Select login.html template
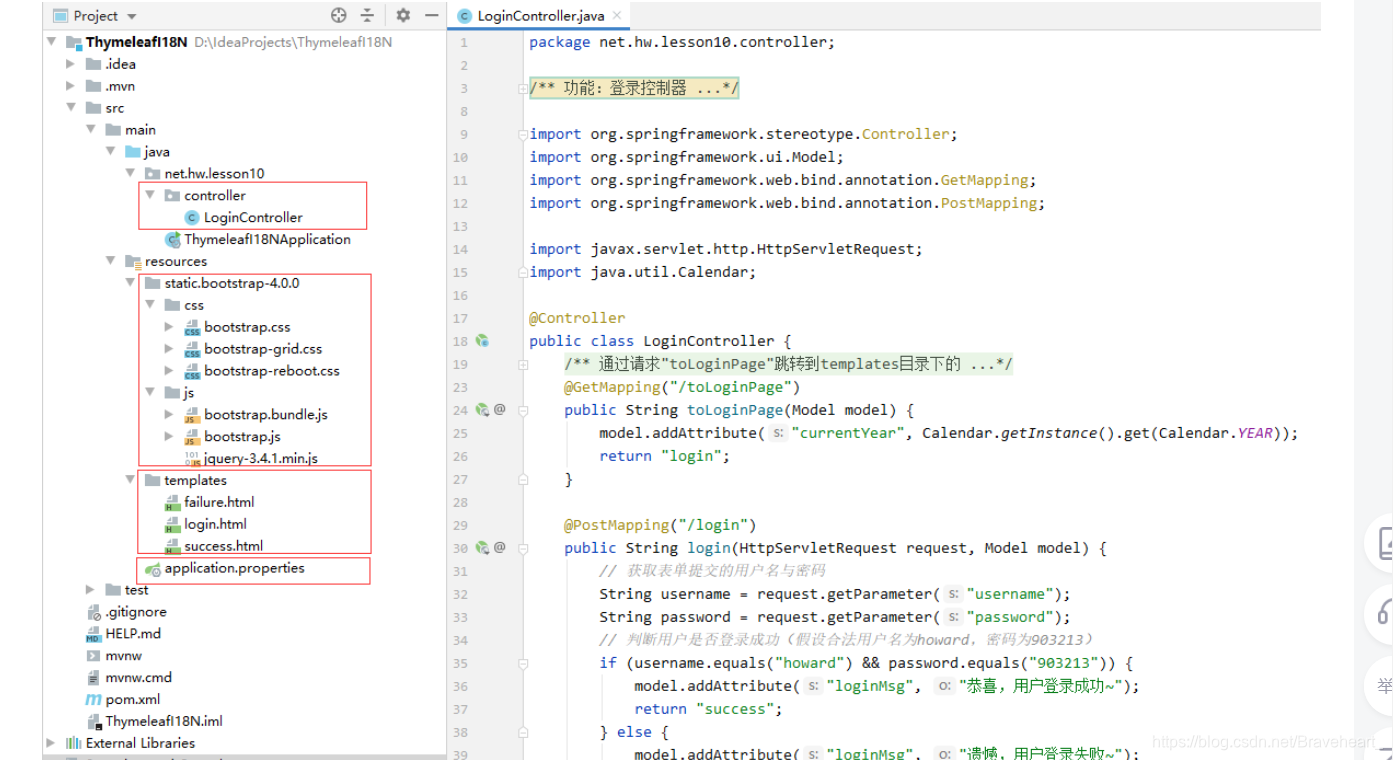 pyautogui.click(x=205, y=524)
